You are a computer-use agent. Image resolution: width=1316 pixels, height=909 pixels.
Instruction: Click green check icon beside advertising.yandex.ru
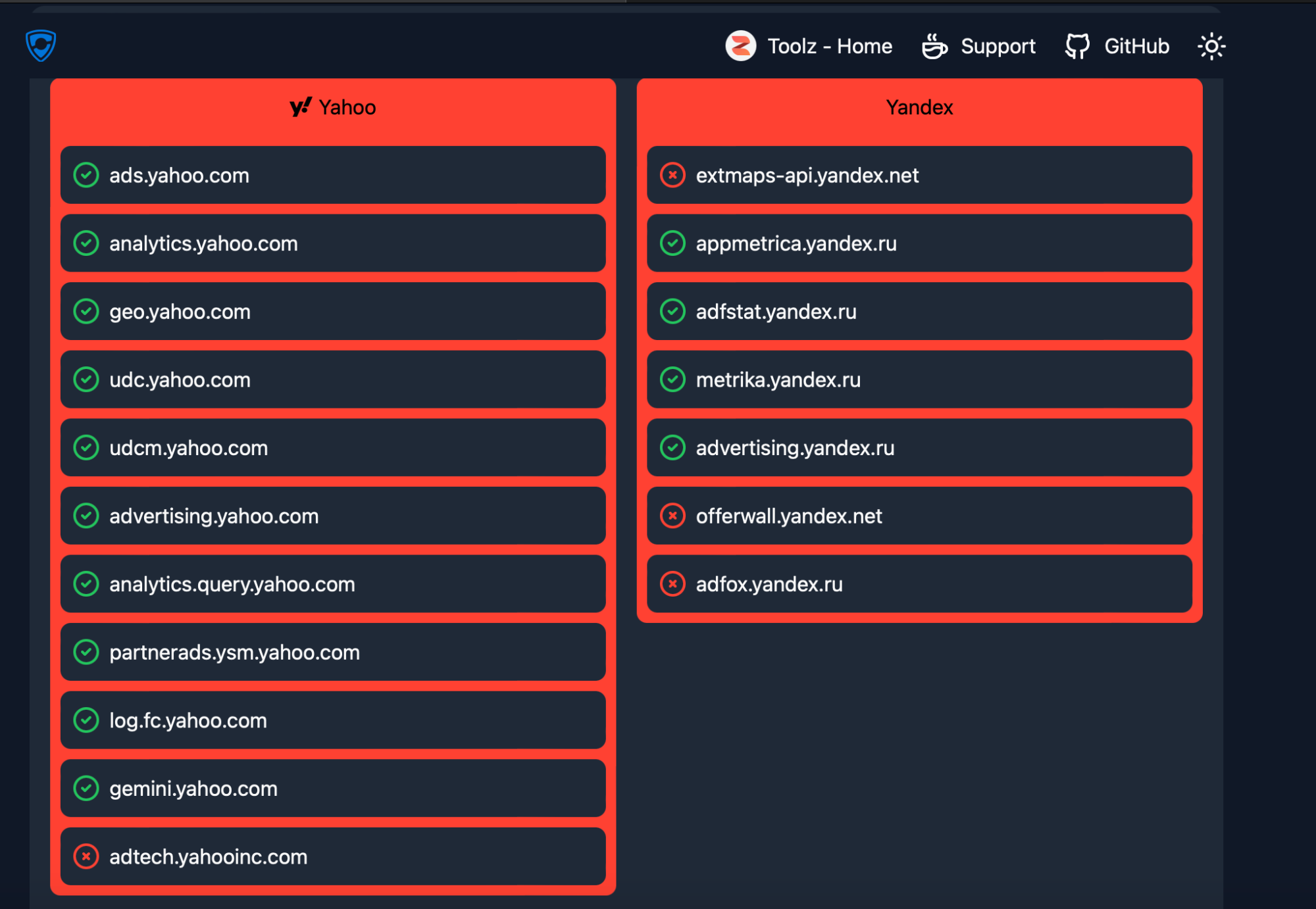click(x=672, y=447)
